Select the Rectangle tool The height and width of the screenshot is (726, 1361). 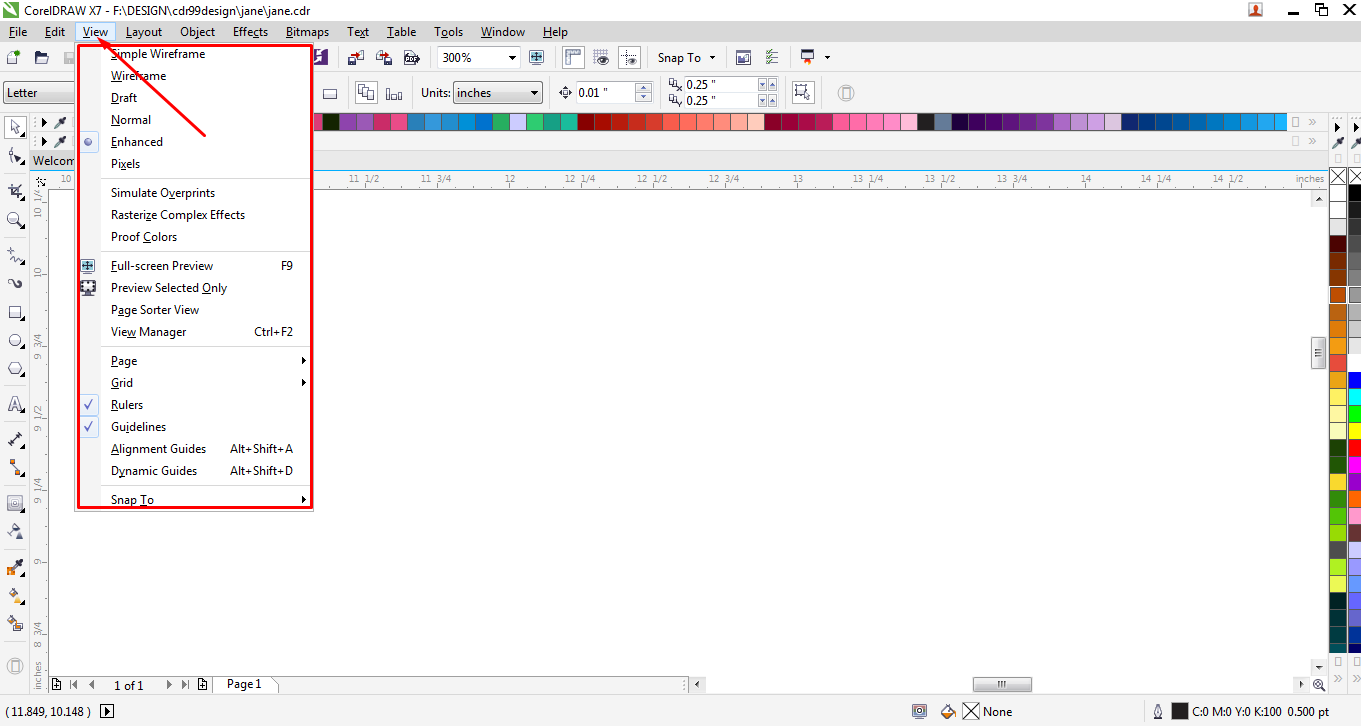tap(14, 312)
